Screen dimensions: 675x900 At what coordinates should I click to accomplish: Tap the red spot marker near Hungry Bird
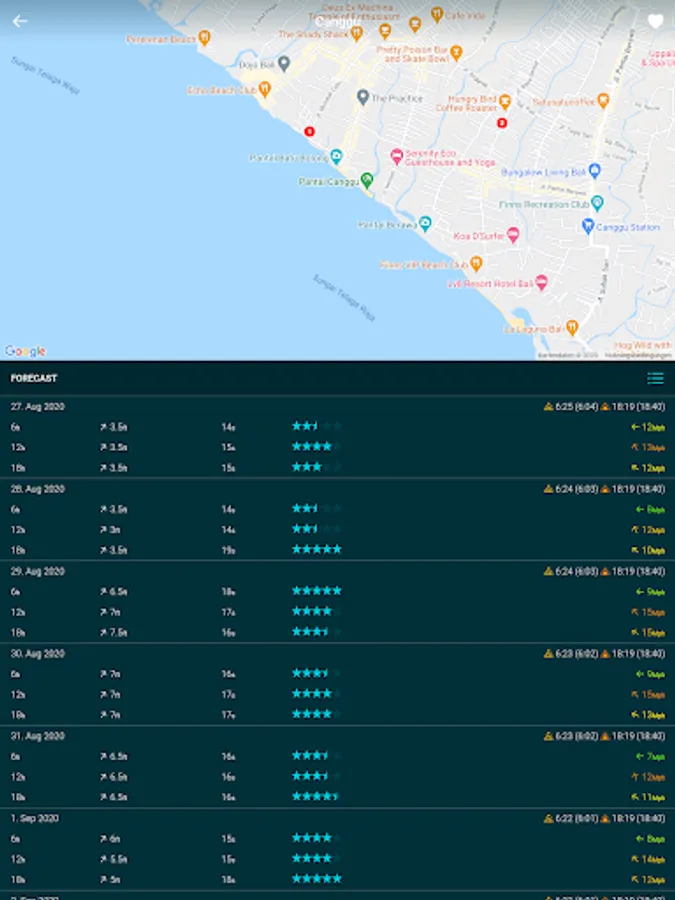point(502,122)
